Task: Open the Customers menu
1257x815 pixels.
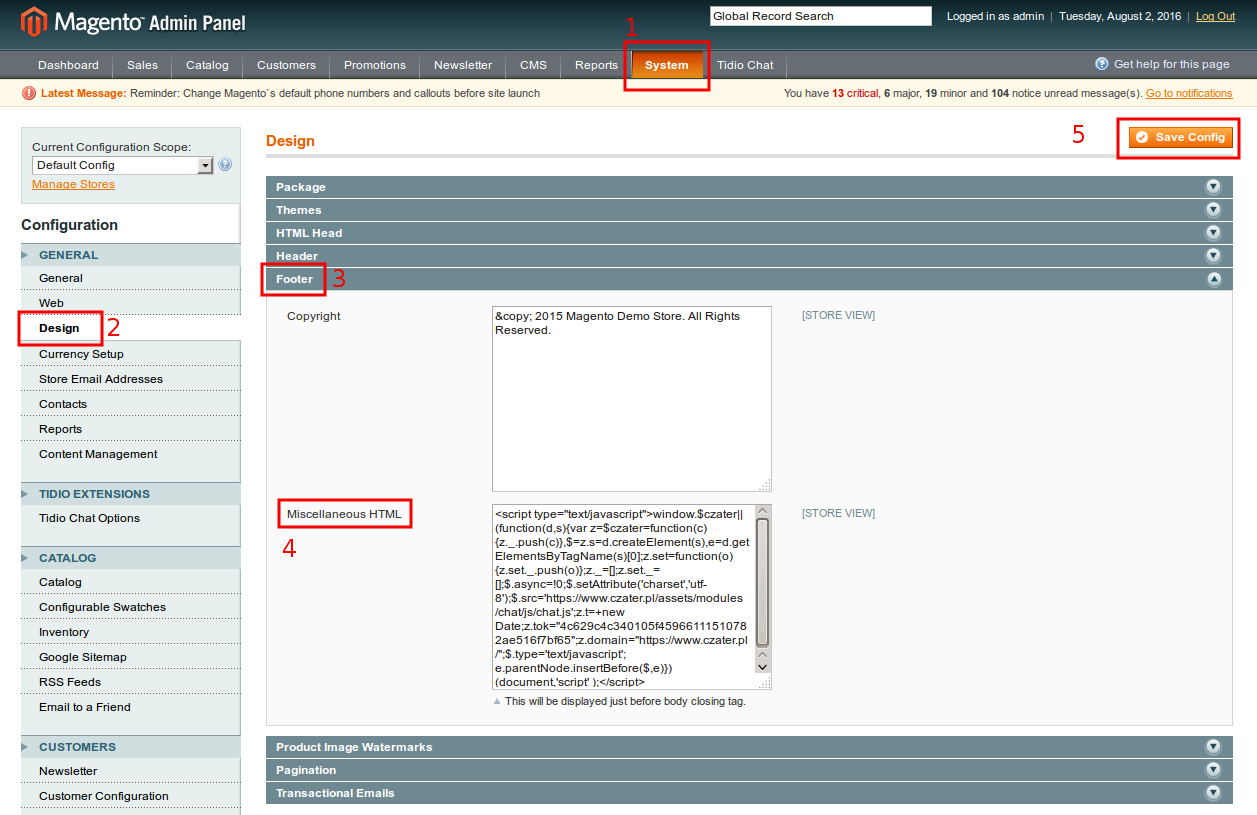Action: (286, 65)
